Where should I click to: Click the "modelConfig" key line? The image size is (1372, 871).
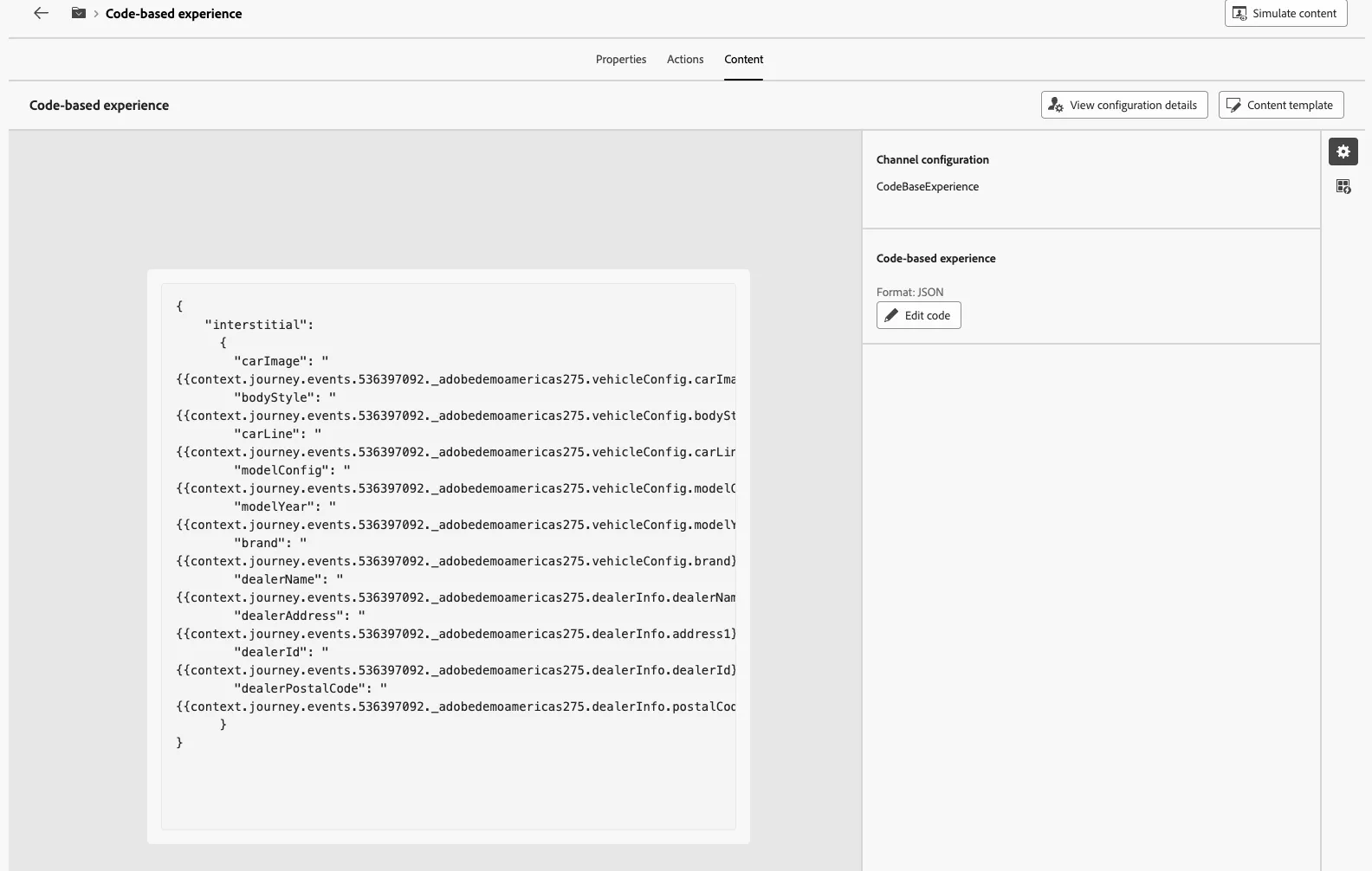tap(292, 470)
